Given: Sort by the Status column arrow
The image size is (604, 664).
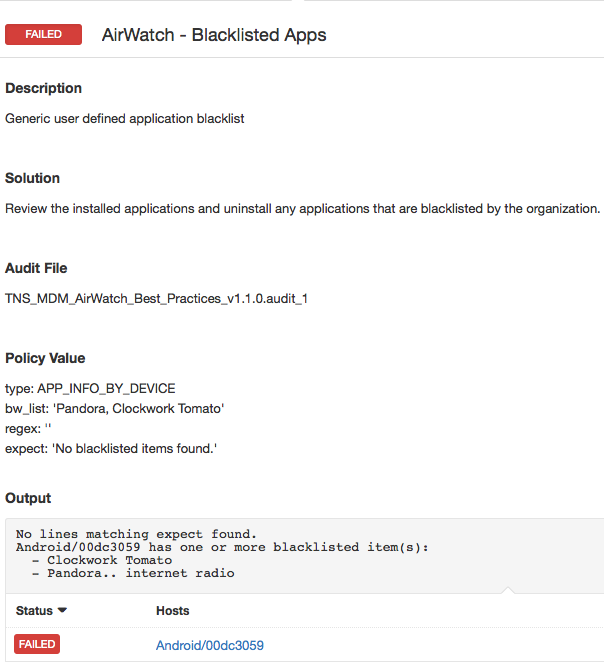Looking at the screenshot, I should click(x=62, y=610).
